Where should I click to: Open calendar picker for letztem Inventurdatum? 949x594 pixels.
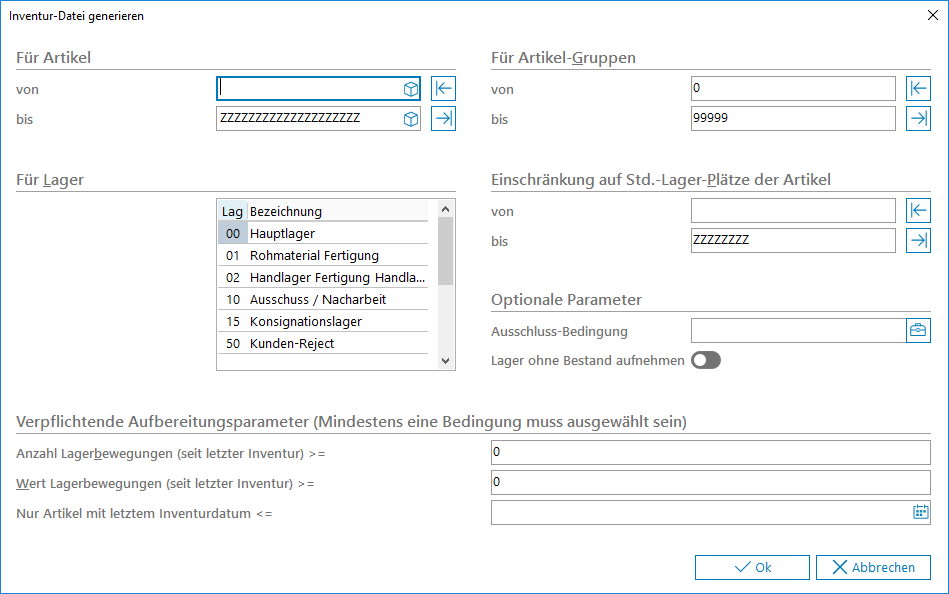pos(920,512)
